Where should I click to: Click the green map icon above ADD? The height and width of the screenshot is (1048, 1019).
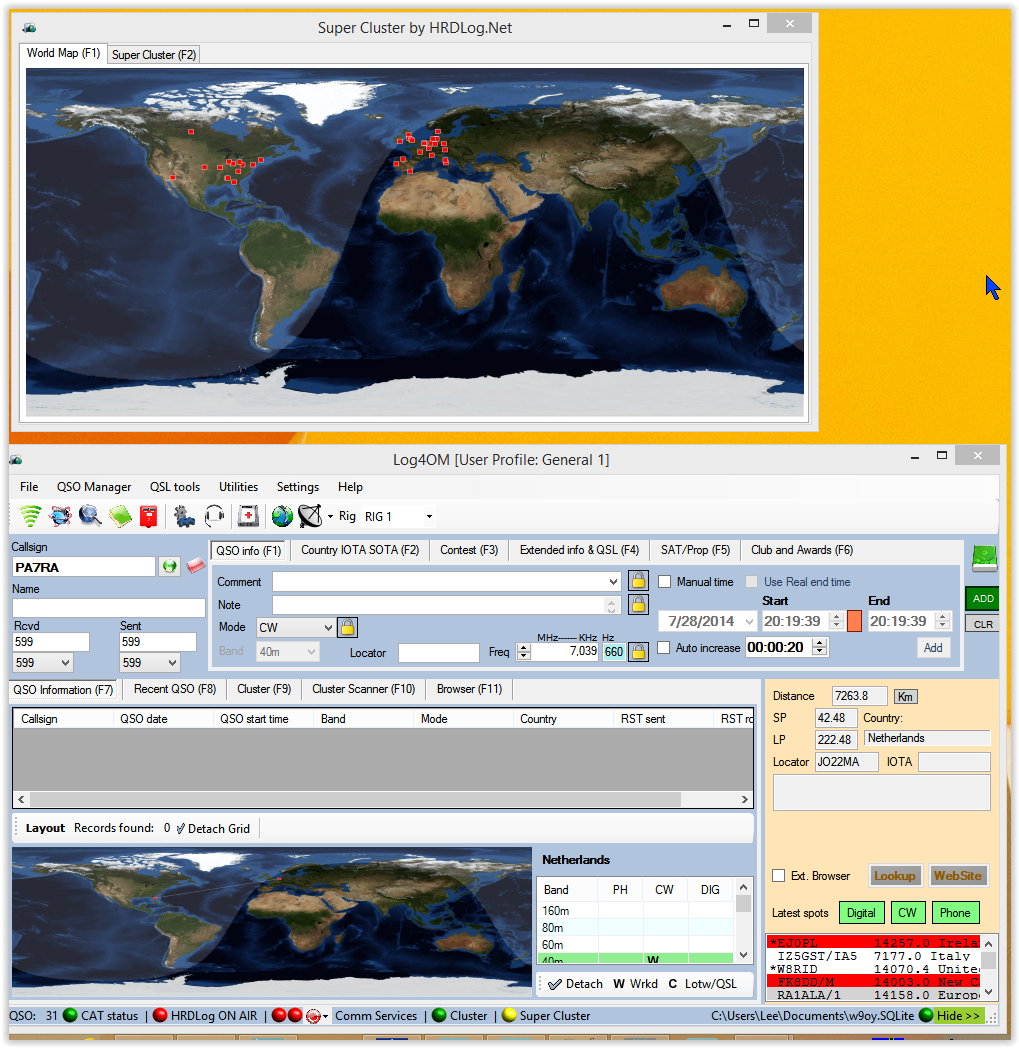984,559
